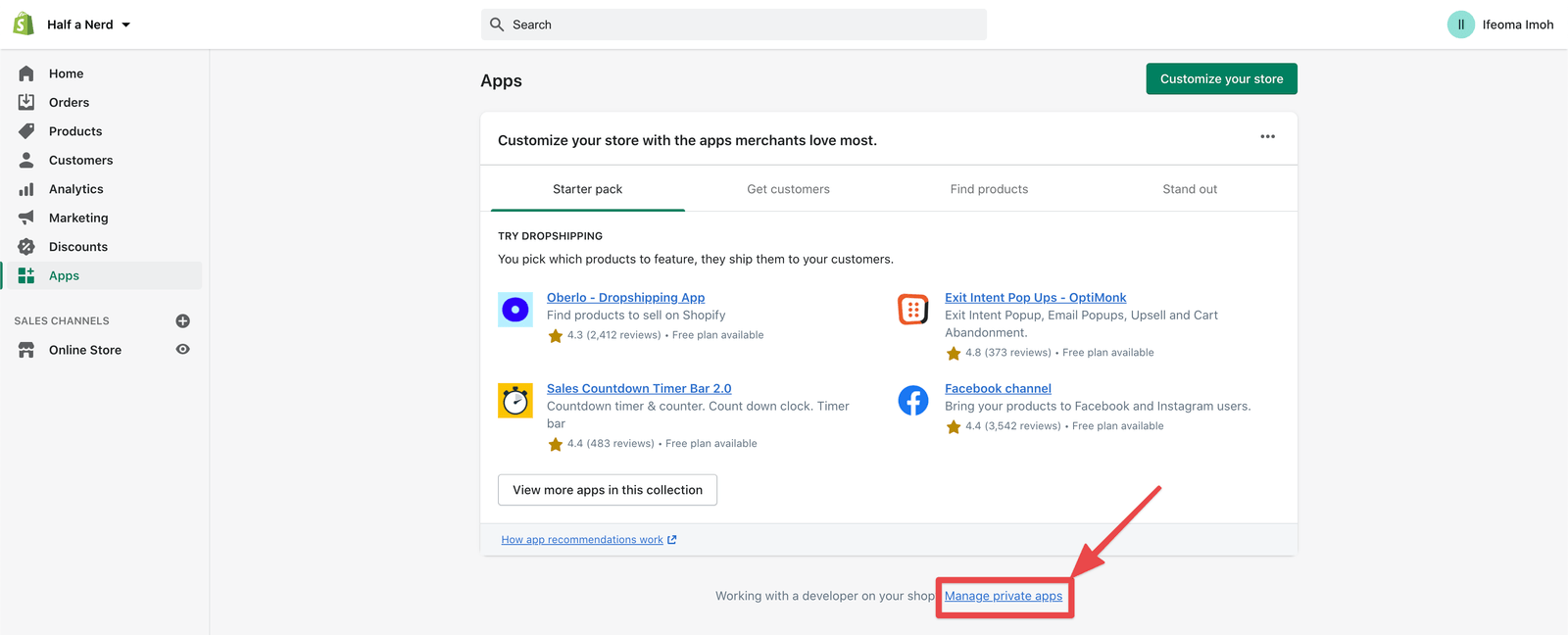Click the Online Store storefront icon
The width and height of the screenshot is (1568, 635).
[26, 350]
